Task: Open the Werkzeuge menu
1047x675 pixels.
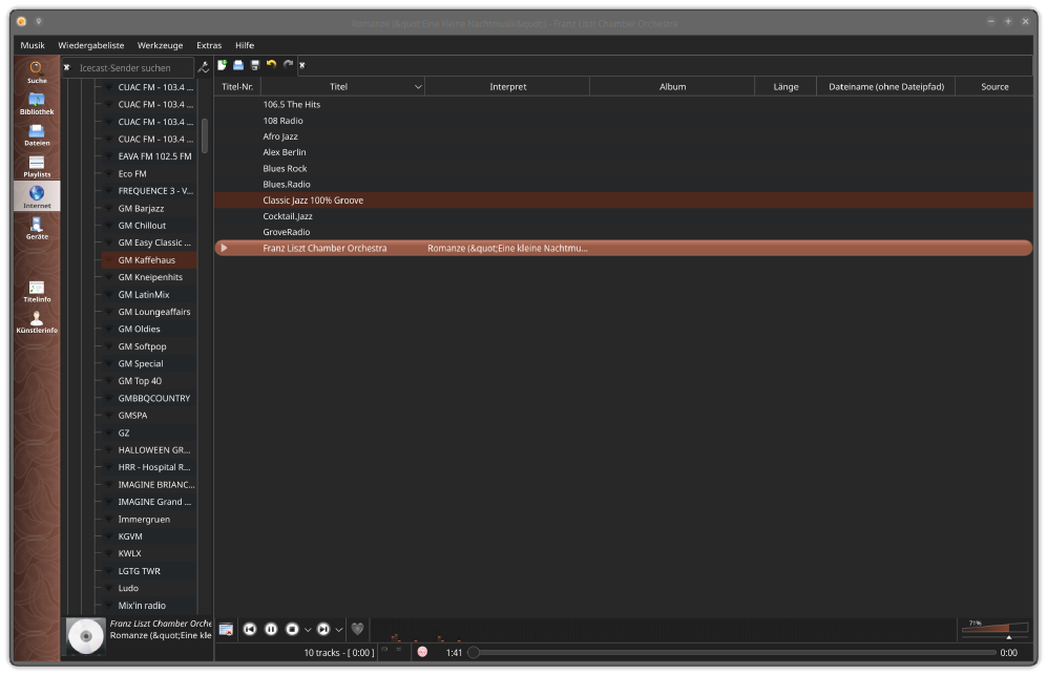Action: click(160, 45)
